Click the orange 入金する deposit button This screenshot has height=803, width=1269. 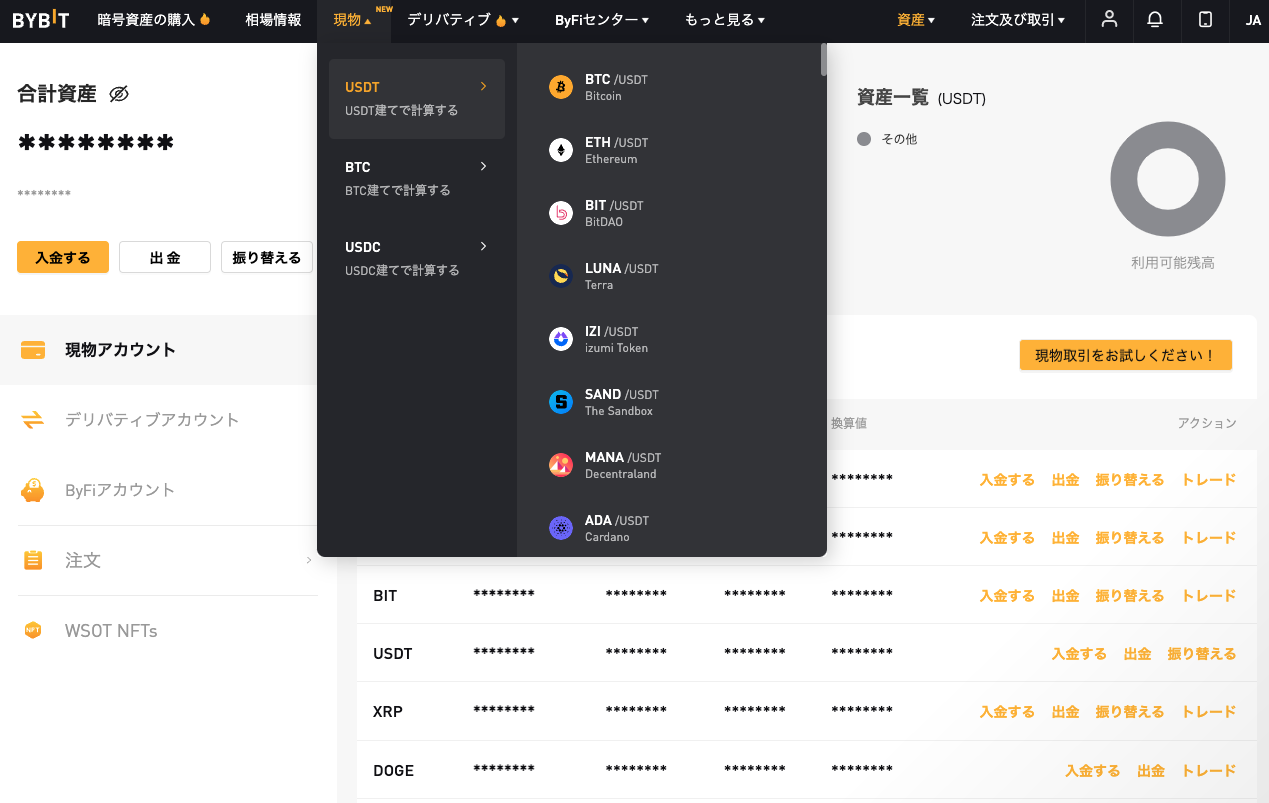pos(63,257)
